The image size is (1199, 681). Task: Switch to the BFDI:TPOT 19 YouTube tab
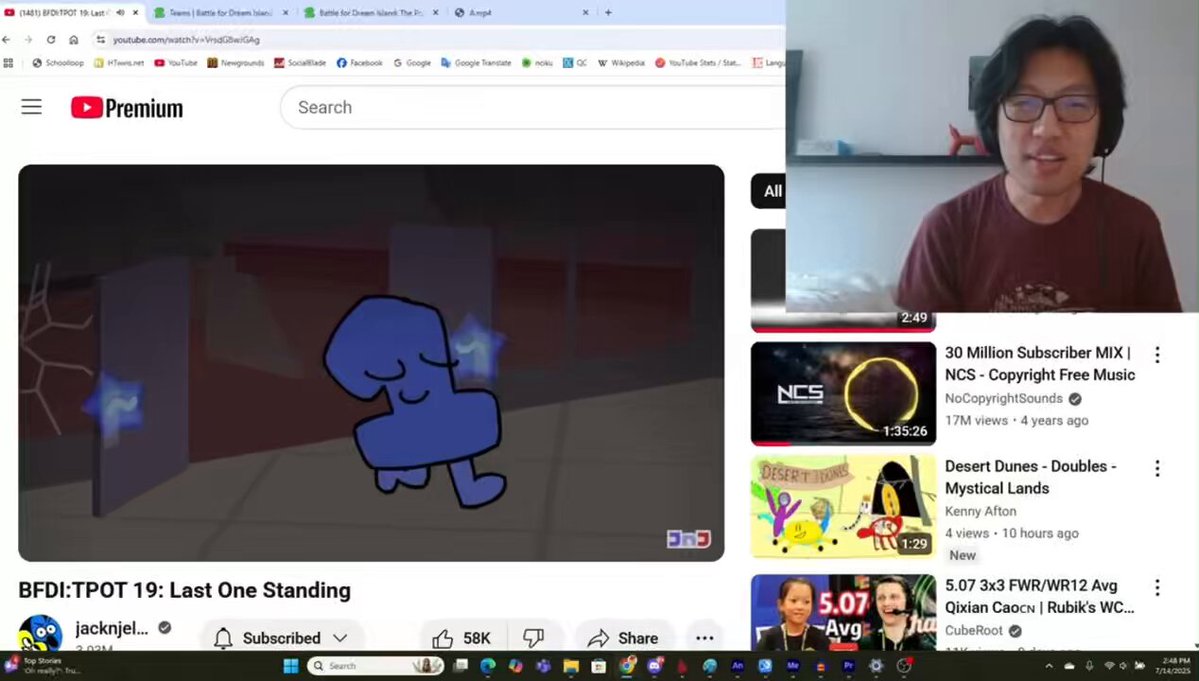point(73,13)
